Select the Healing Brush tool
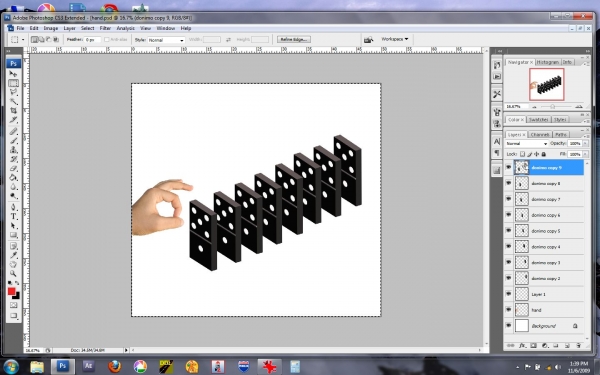The height and width of the screenshot is (375, 600). (13, 131)
